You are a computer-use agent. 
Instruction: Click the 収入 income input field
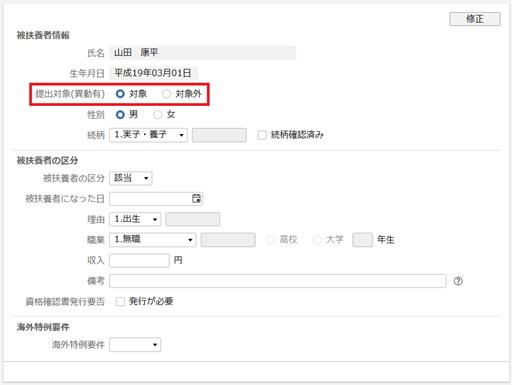tap(139, 260)
